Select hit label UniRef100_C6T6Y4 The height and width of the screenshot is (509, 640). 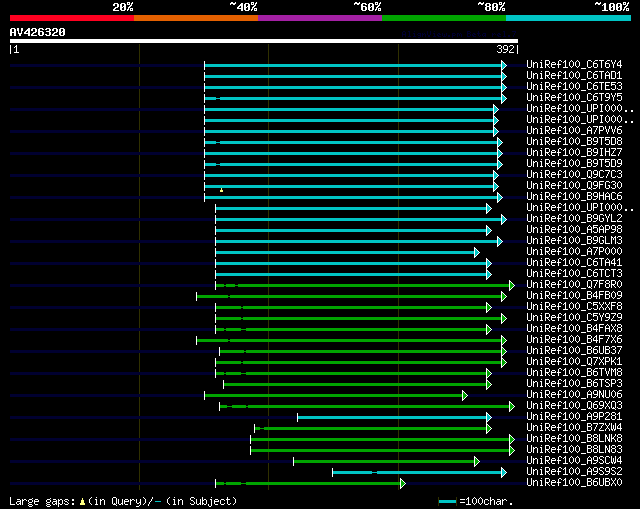coord(574,64)
